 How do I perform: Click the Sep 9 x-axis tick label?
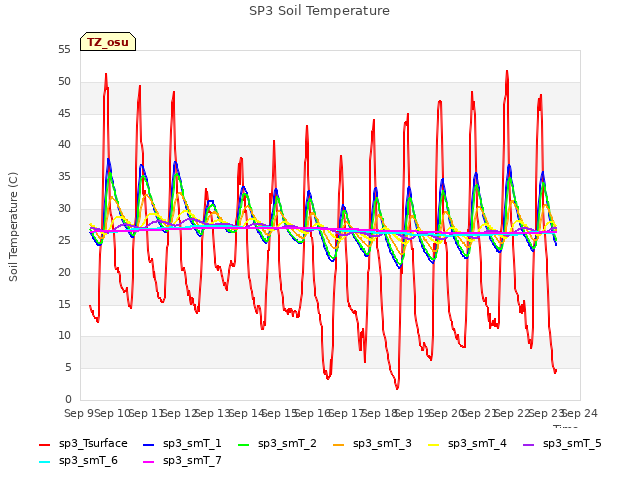[80, 413]
